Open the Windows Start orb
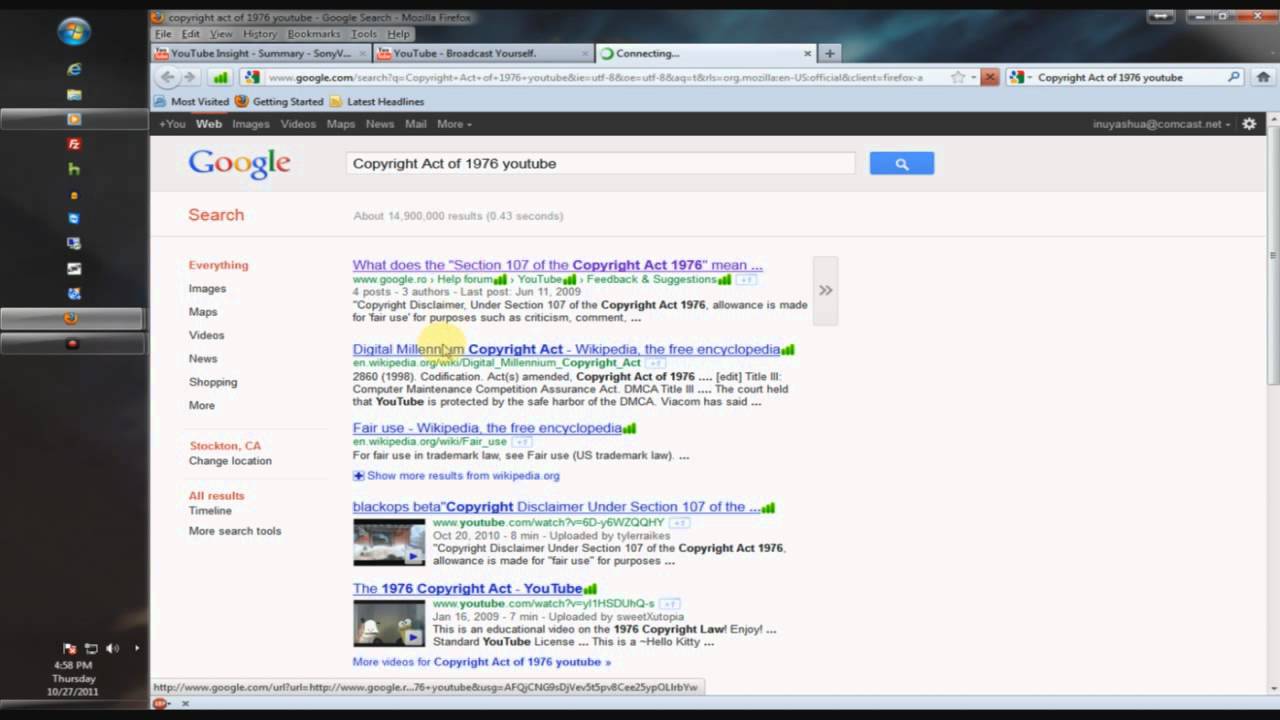Image resolution: width=1280 pixels, height=720 pixels. coord(74,32)
